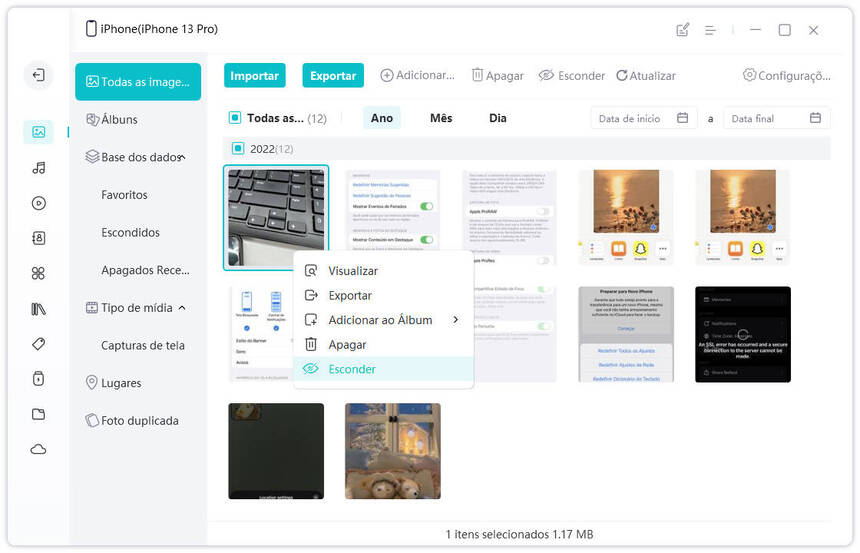Collapse the 'Base dos dados' section
This screenshot has width=860, height=553.
(182, 157)
